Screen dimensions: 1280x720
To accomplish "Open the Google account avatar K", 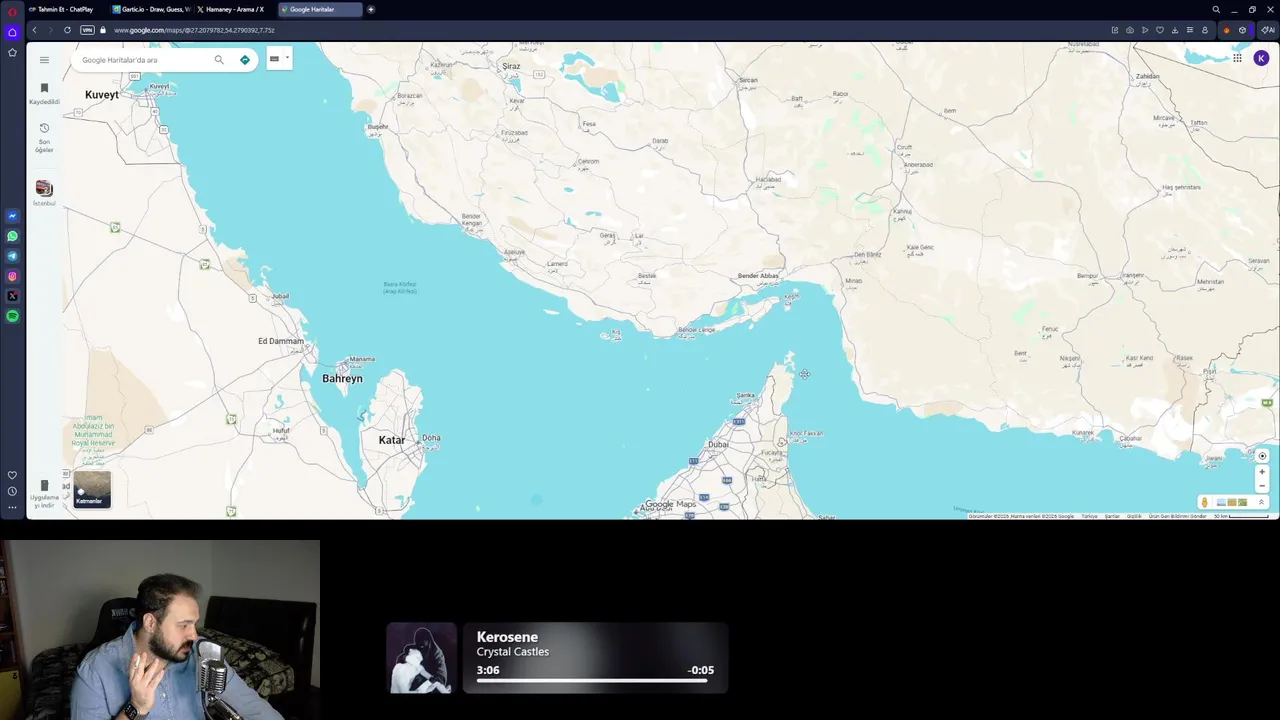I will 1261,58.
